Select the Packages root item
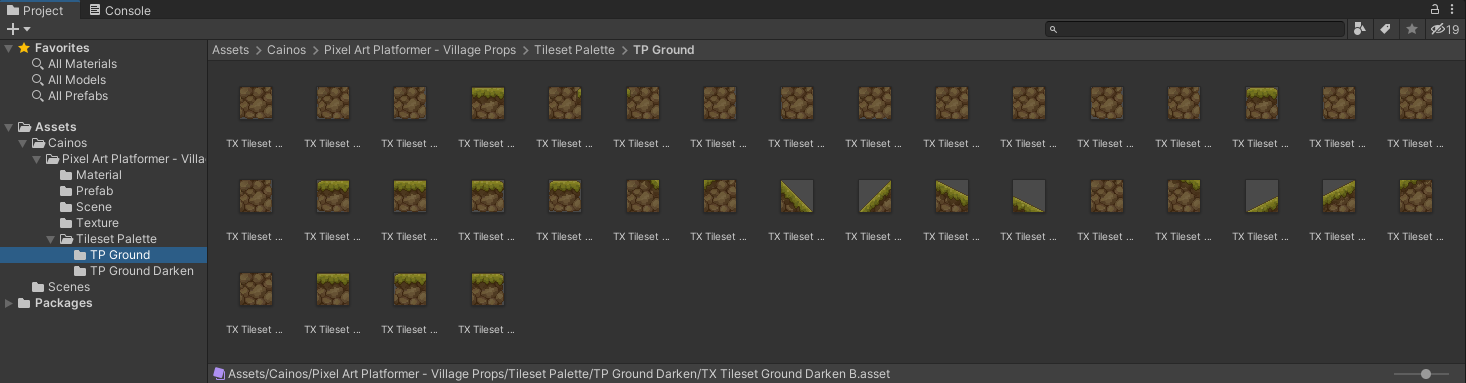 point(63,303)
